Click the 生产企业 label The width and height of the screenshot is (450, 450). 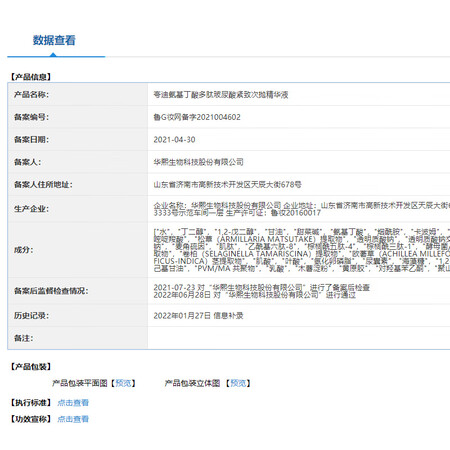(31, 209)
